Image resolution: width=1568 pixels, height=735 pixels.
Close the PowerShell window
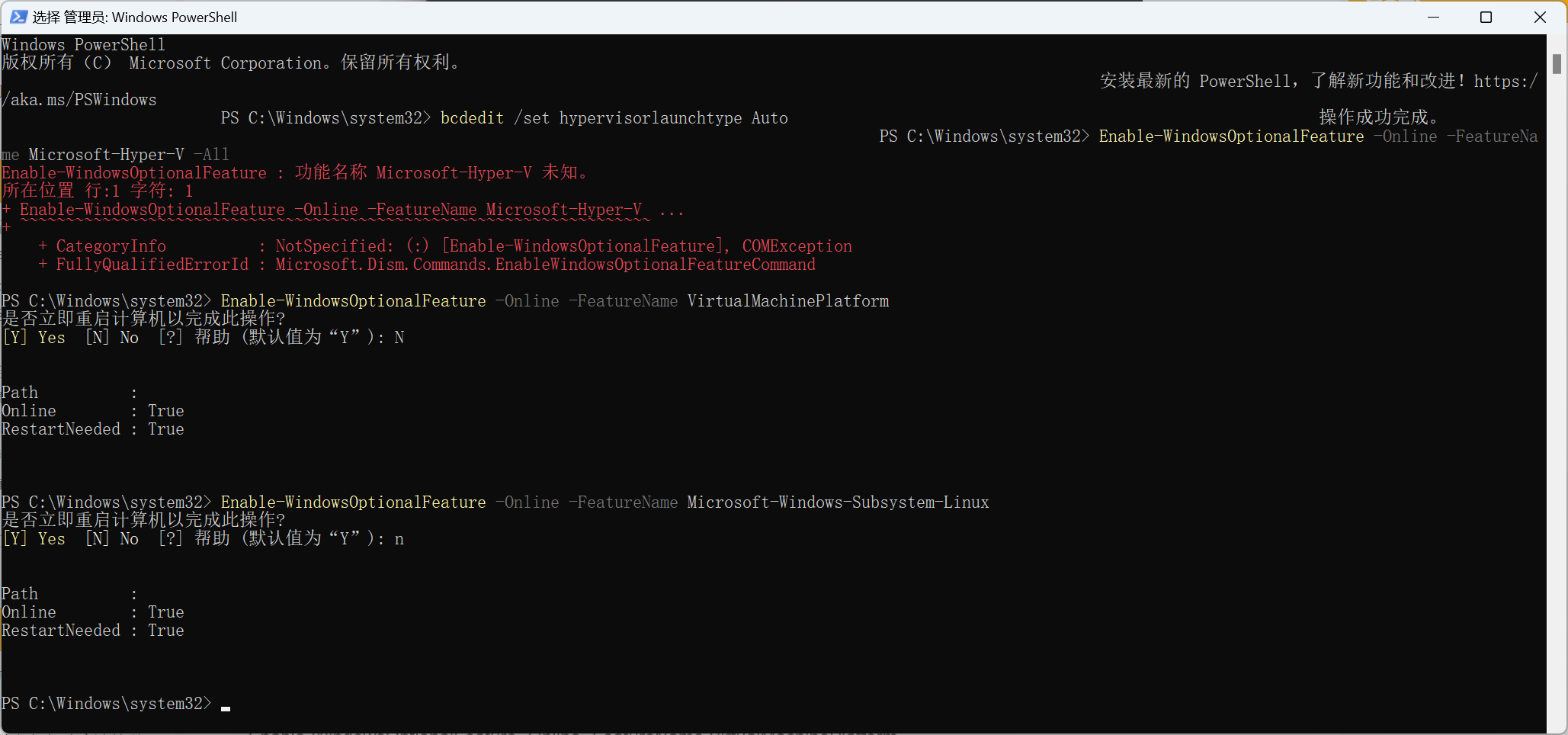pyautogui.click(x=1540, y=17)
